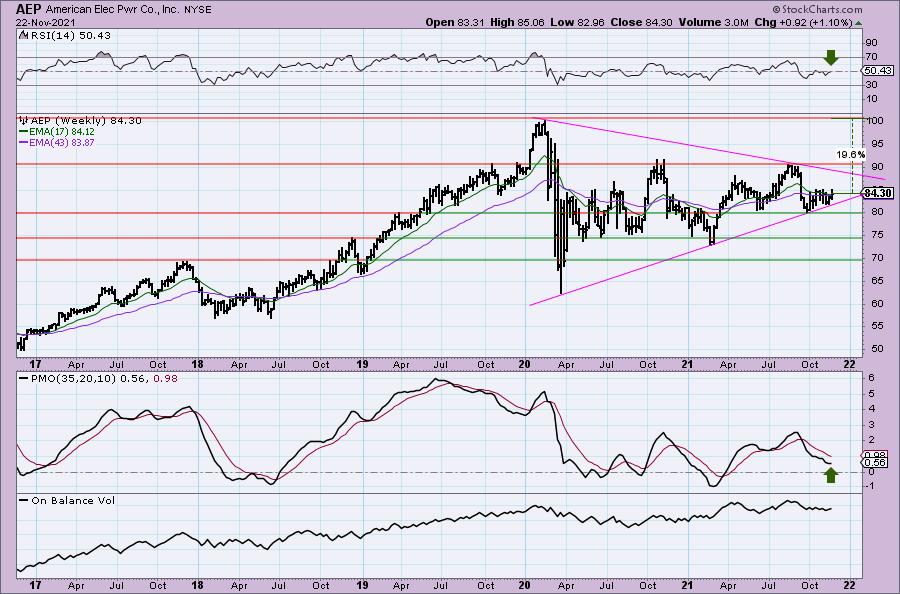Image resolution: width=900 pixels, height=594 pixels.
Task: Click the 0.98 PMO signal value tag
Action: [x=875, y=455]
